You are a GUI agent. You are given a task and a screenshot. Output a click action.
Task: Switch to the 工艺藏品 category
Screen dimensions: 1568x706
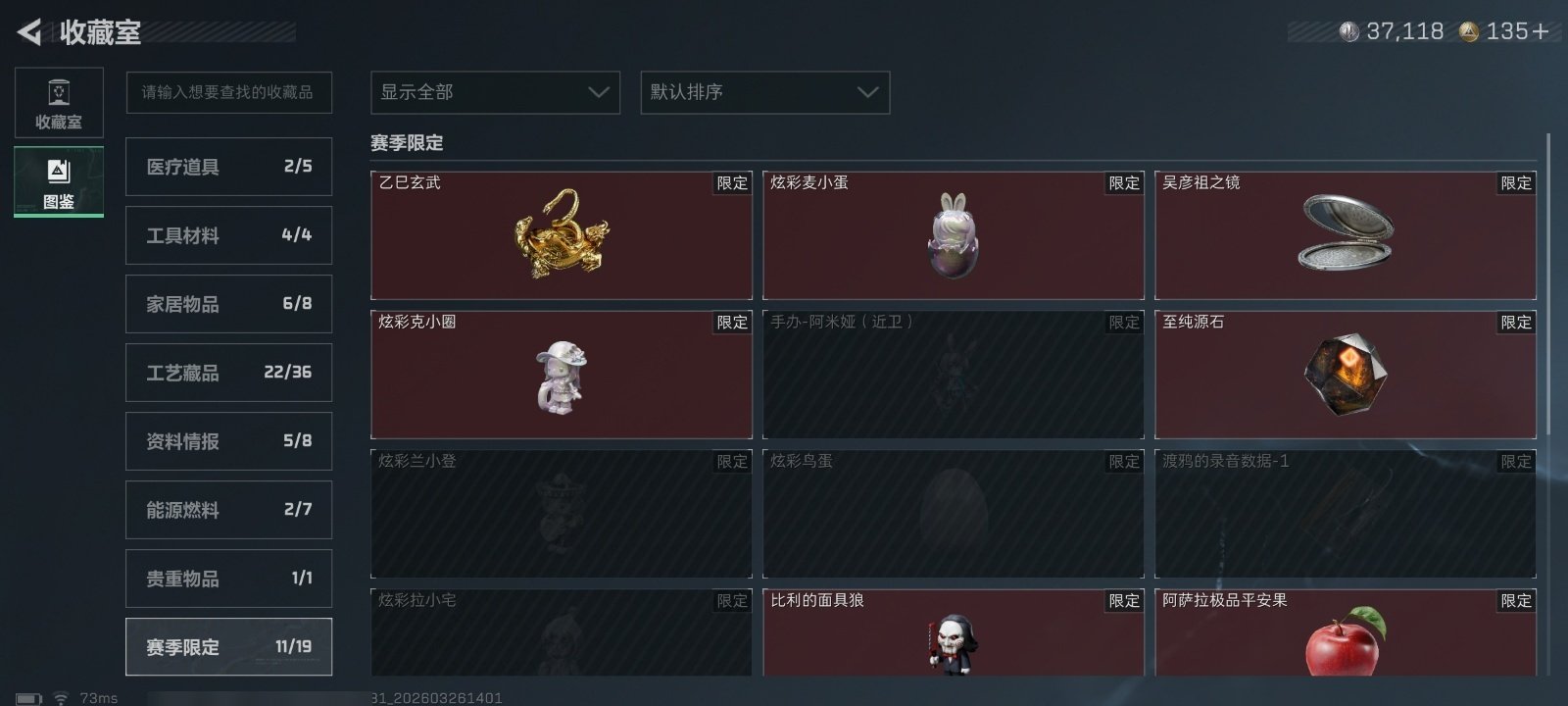tap(228, 373)
